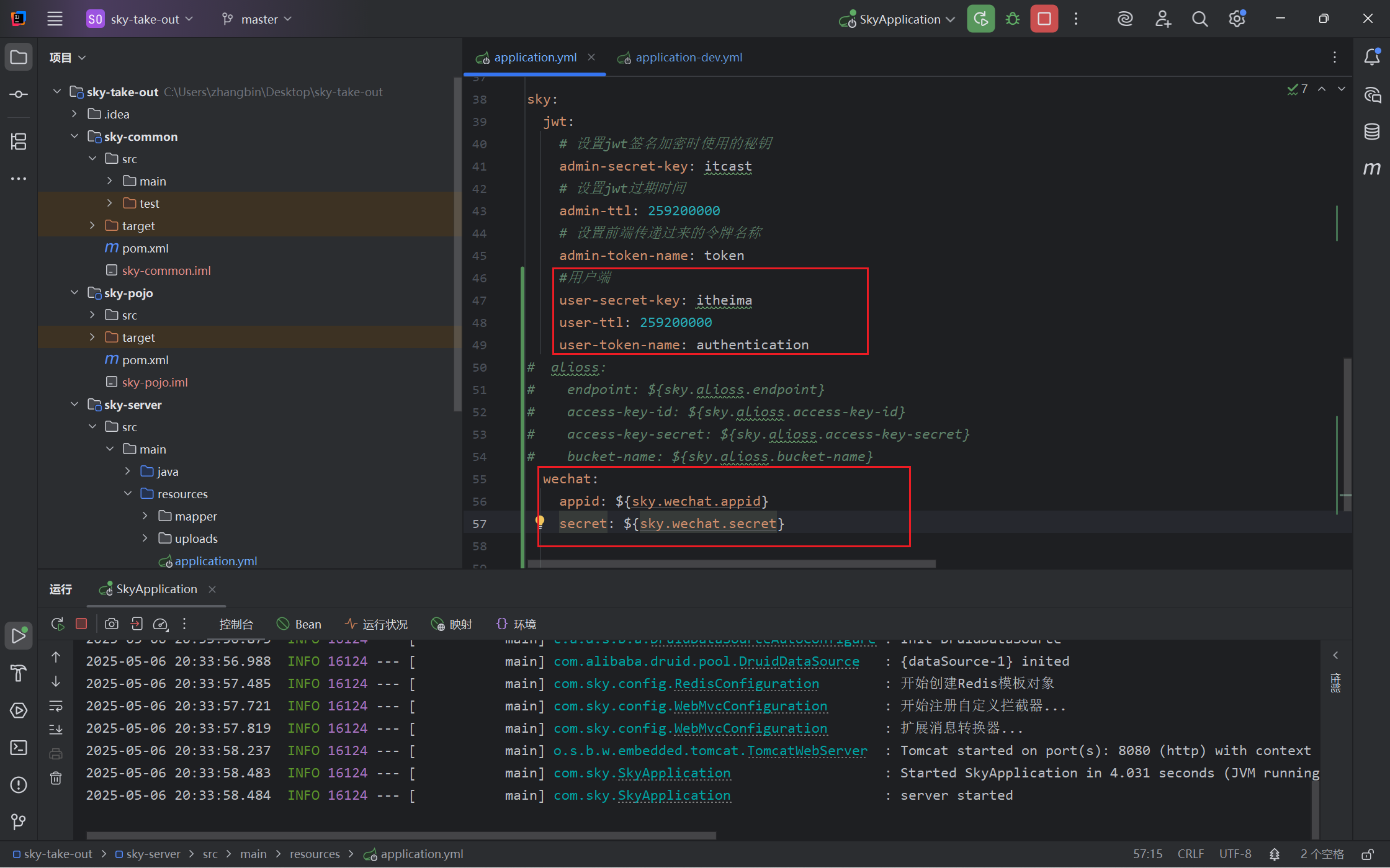Expand the mapper folder
Screen dimensions: 1390x868
(x=145, y=516)
